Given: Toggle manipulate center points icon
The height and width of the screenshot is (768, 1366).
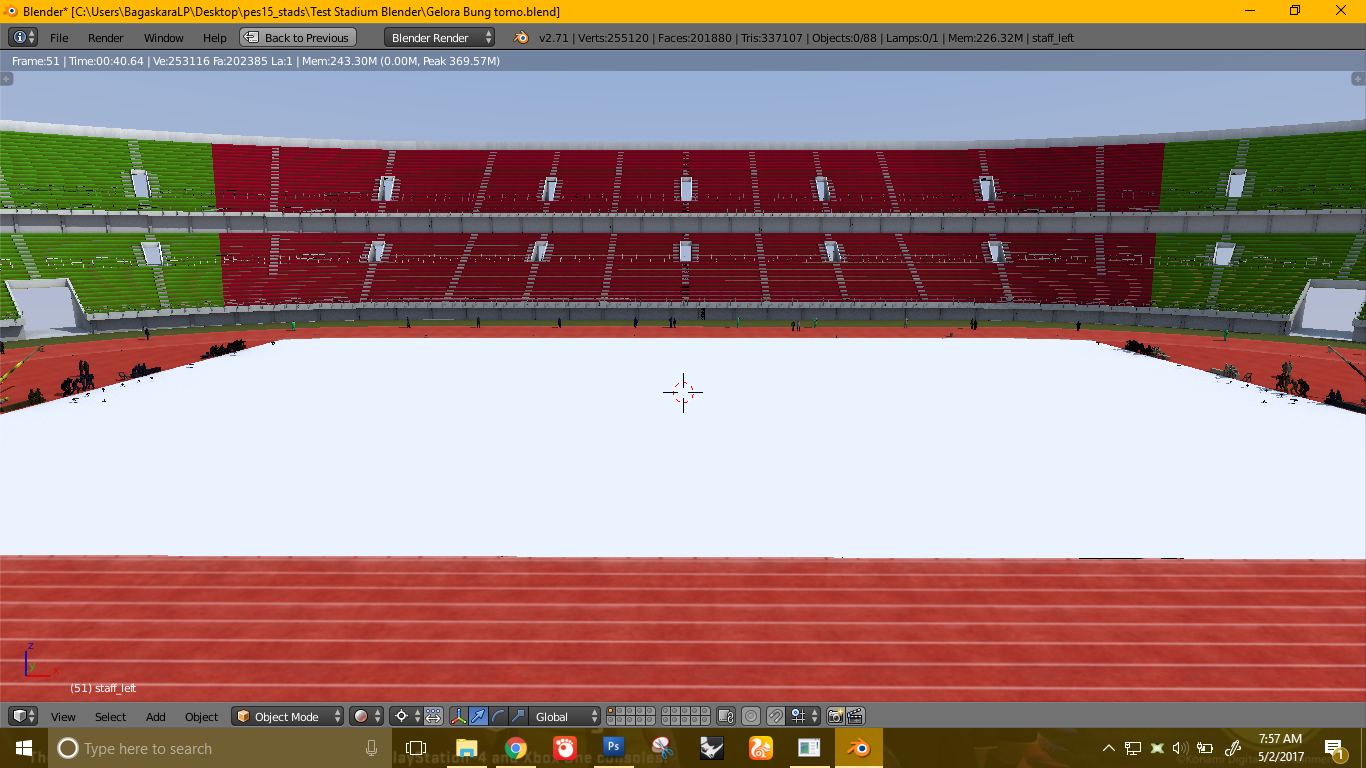Looking at the screenshot, I should (433, 716).
